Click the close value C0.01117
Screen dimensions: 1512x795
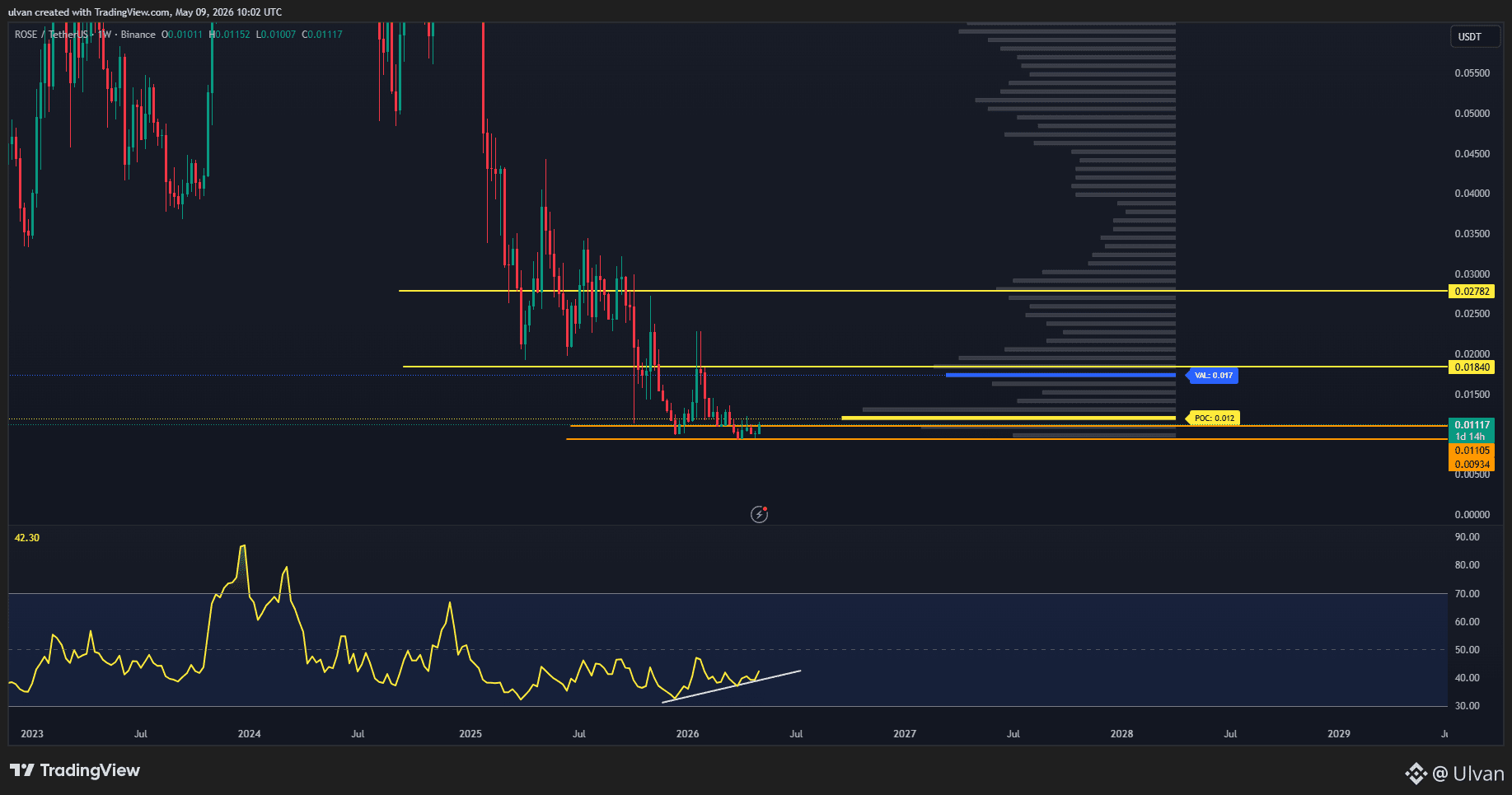click(x=322, y=35)
